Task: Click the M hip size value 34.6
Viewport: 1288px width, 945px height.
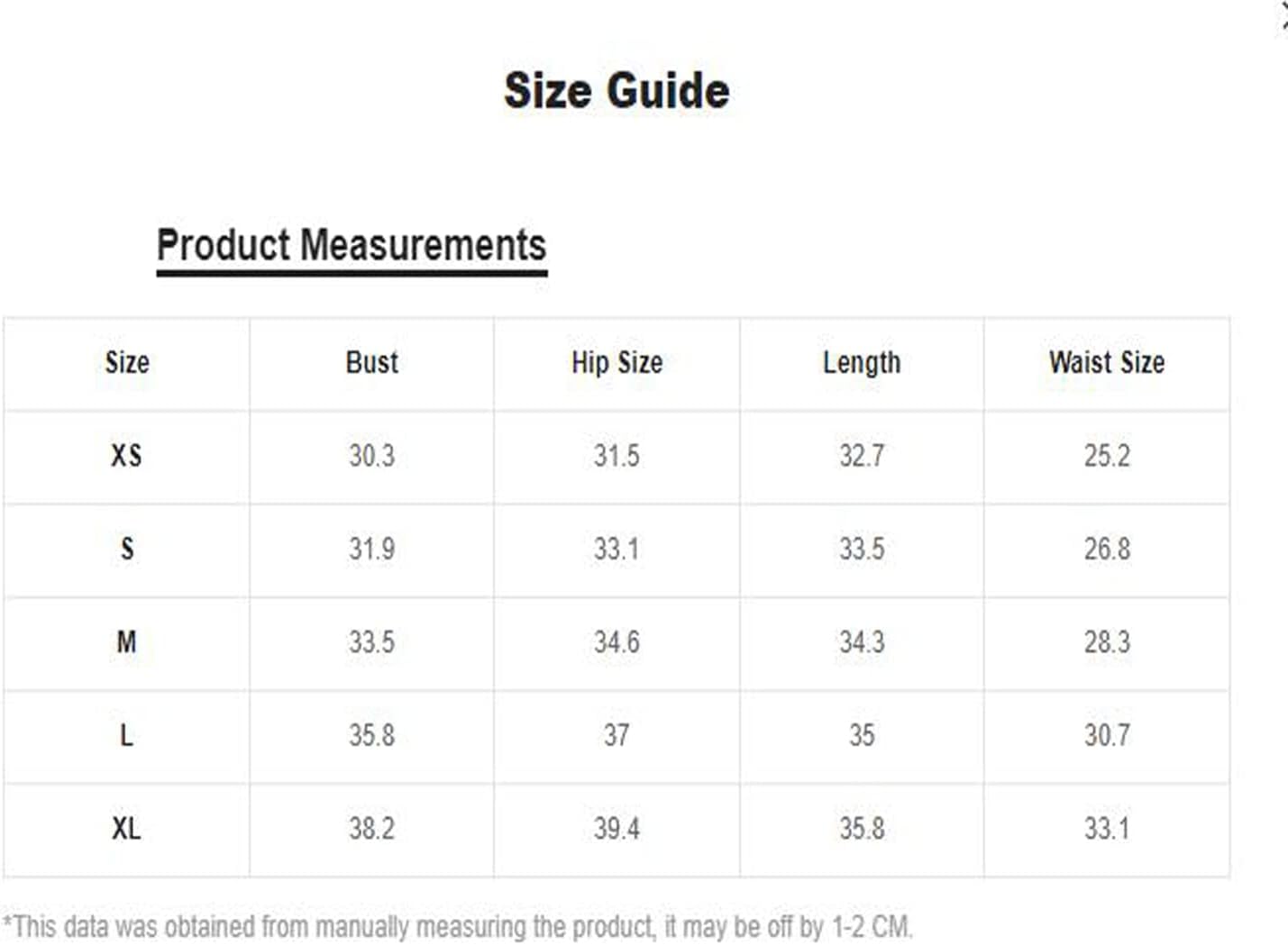Action: point(617,642)
